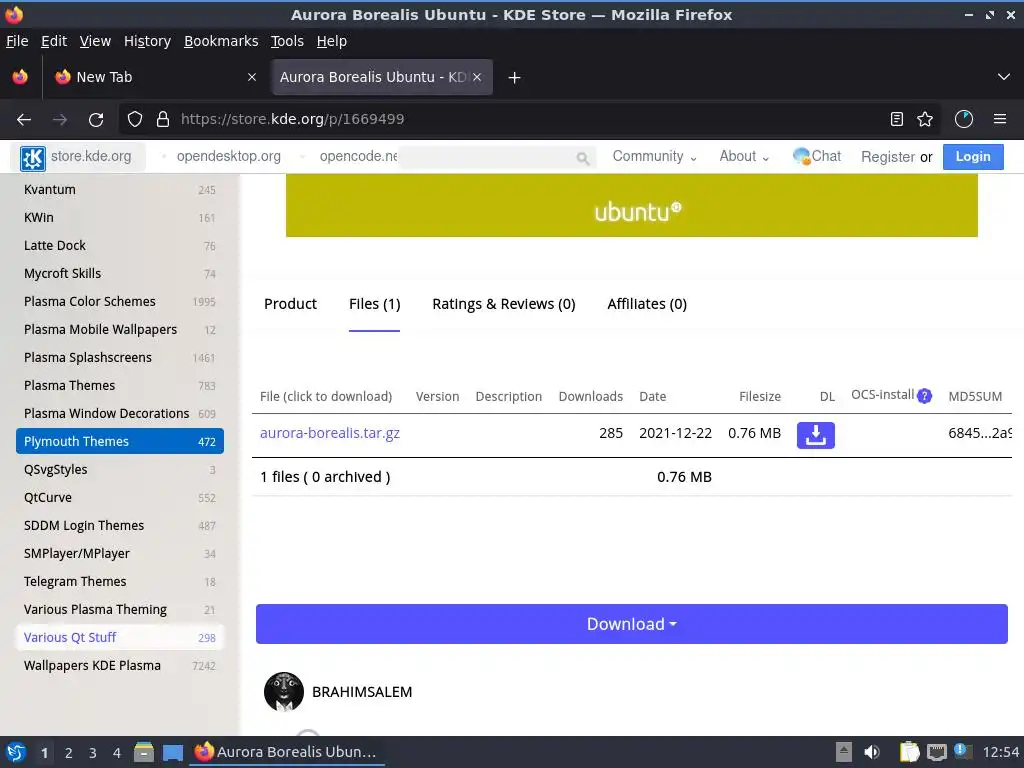Switch to the Affiliates (0) tab
Image resolution: width=1024 pixels, height=768 pixels.
click(647, 304)
